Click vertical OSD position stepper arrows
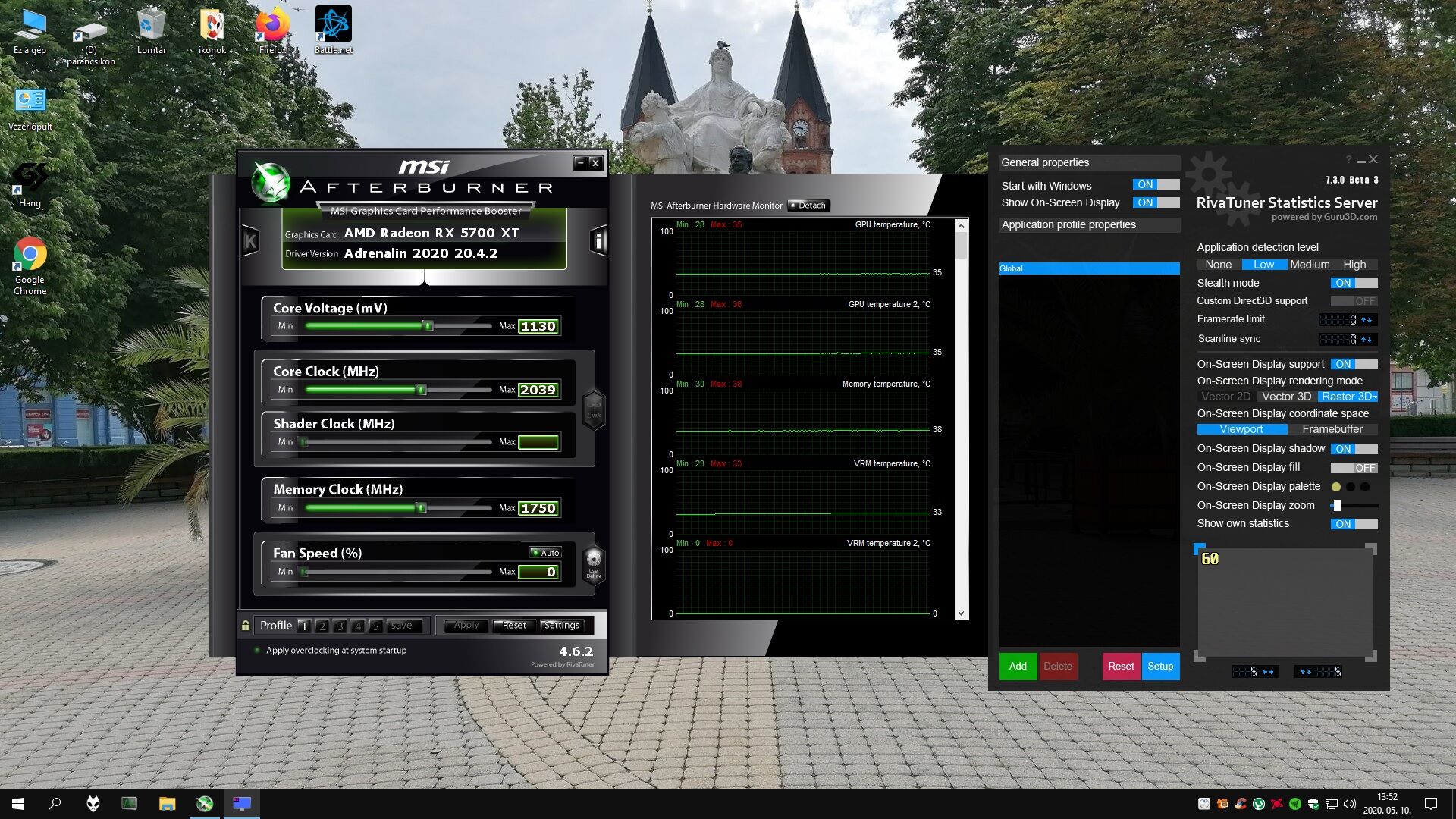The image size is (1456, 819). click(1306, 672)
